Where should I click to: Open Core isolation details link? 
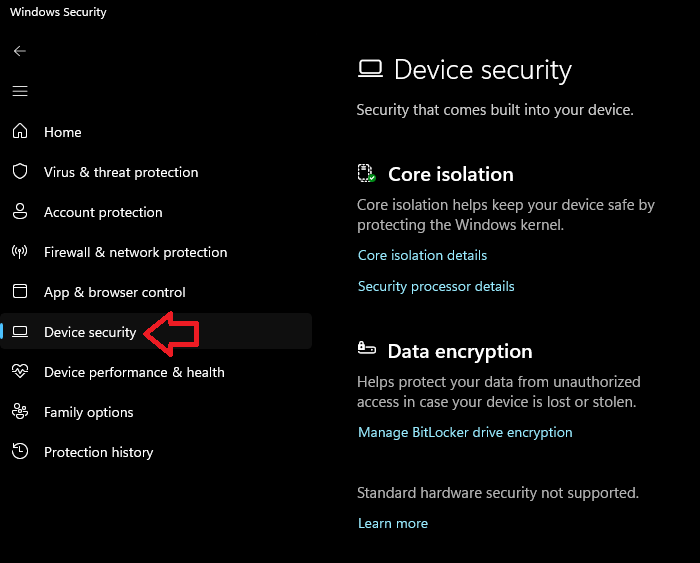point(422,255)
